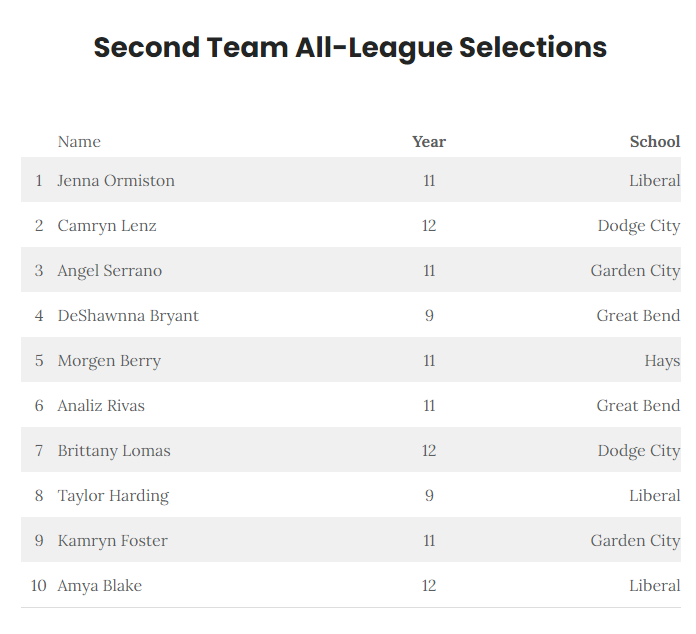Viewport: 696px width, 634px height.
Task: Click Liberal school for Jenna Ormiston
Action: 655,180
